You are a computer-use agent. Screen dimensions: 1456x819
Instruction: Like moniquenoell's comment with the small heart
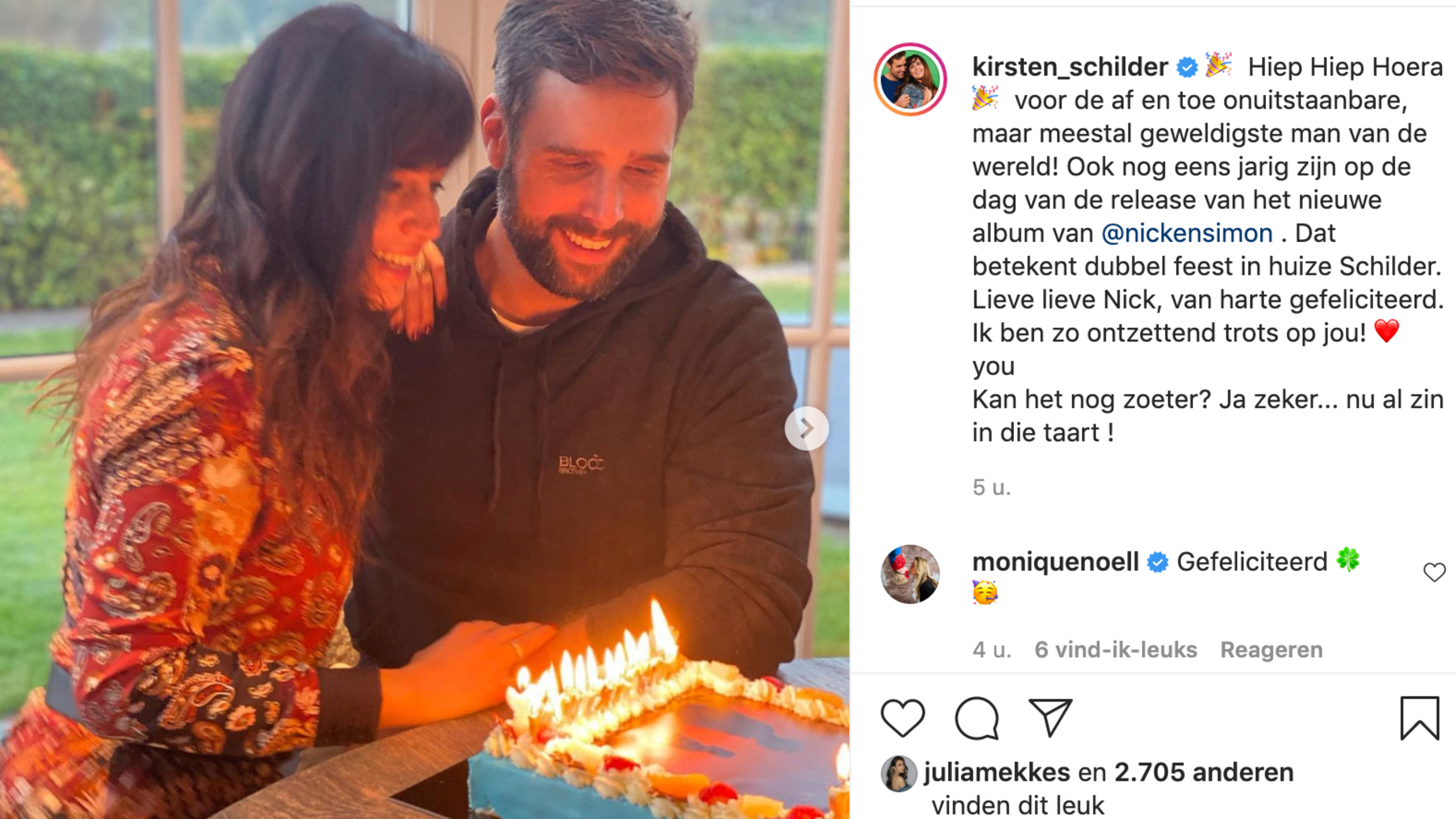coord(1434,572)
